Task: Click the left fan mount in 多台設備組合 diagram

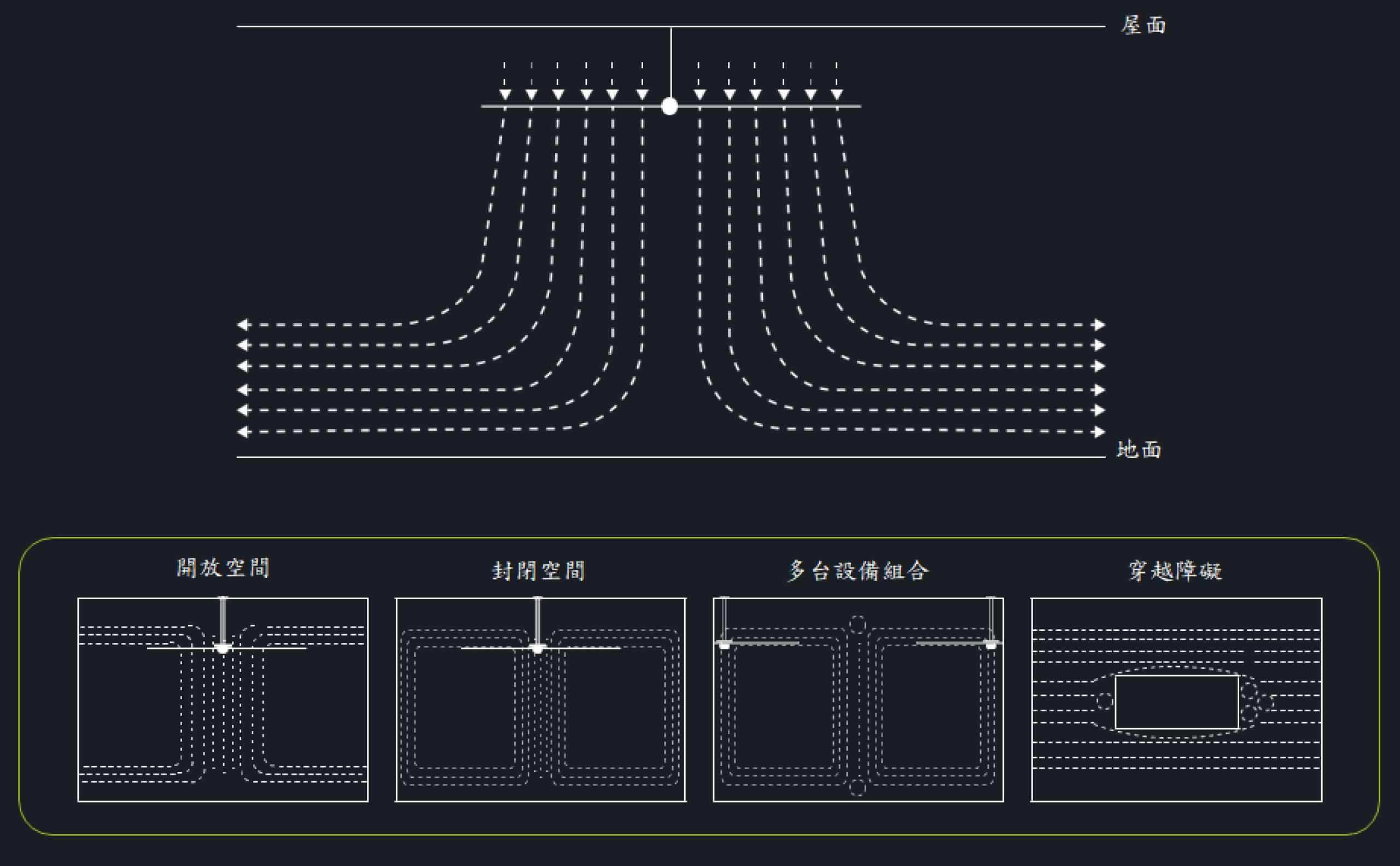Action: [x=725, y=645]
